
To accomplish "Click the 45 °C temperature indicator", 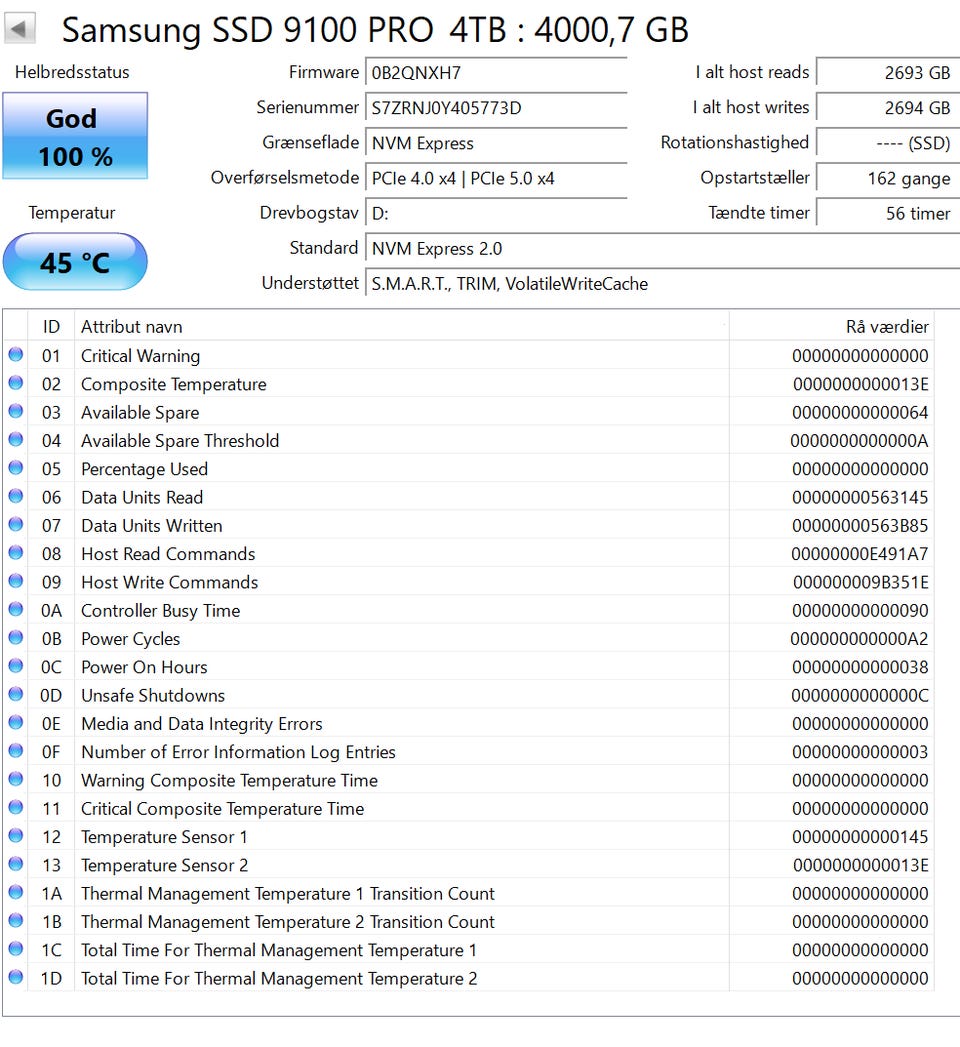I will [x=75, y=262].
